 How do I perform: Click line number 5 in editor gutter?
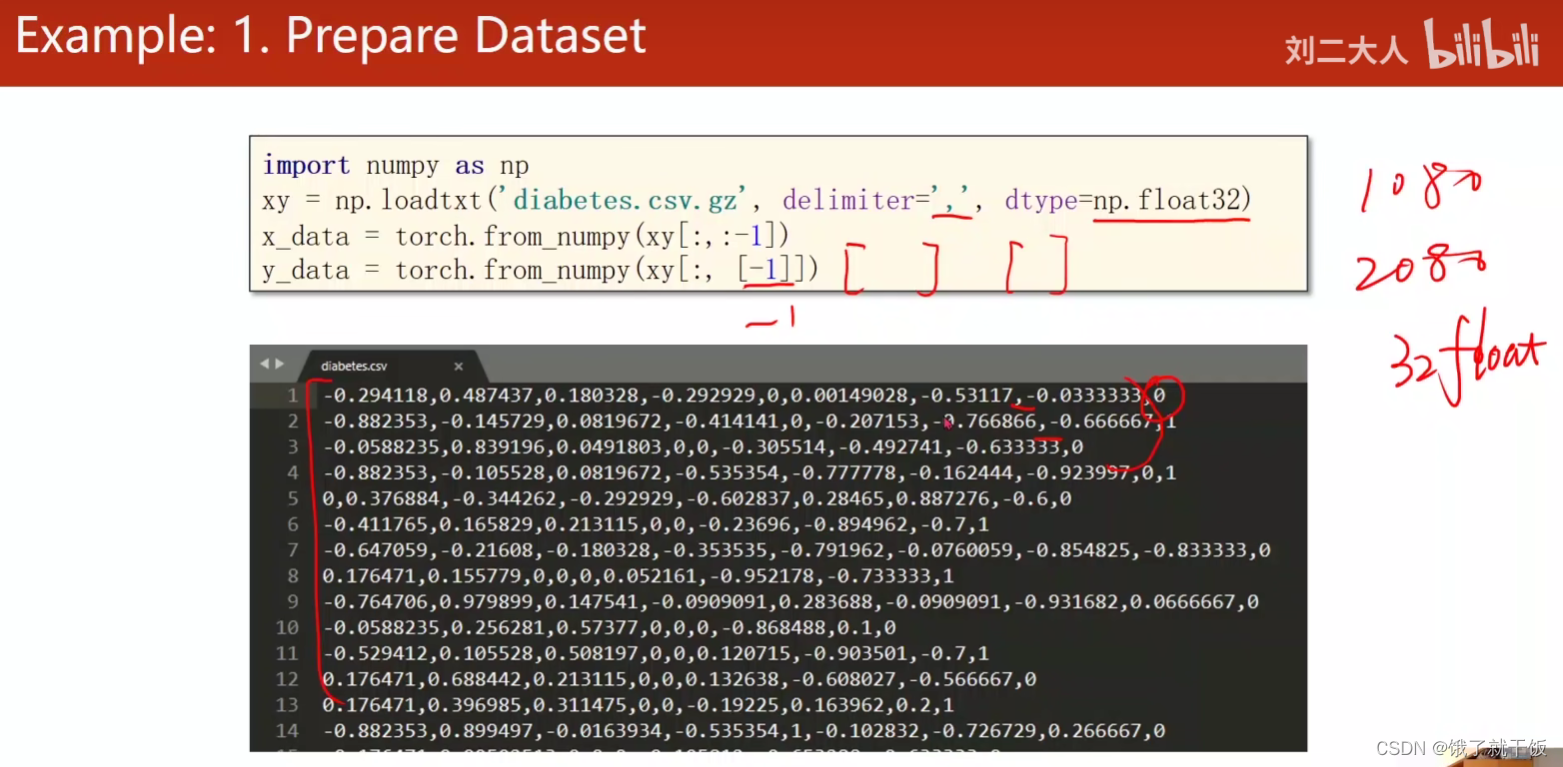point(293,498)
